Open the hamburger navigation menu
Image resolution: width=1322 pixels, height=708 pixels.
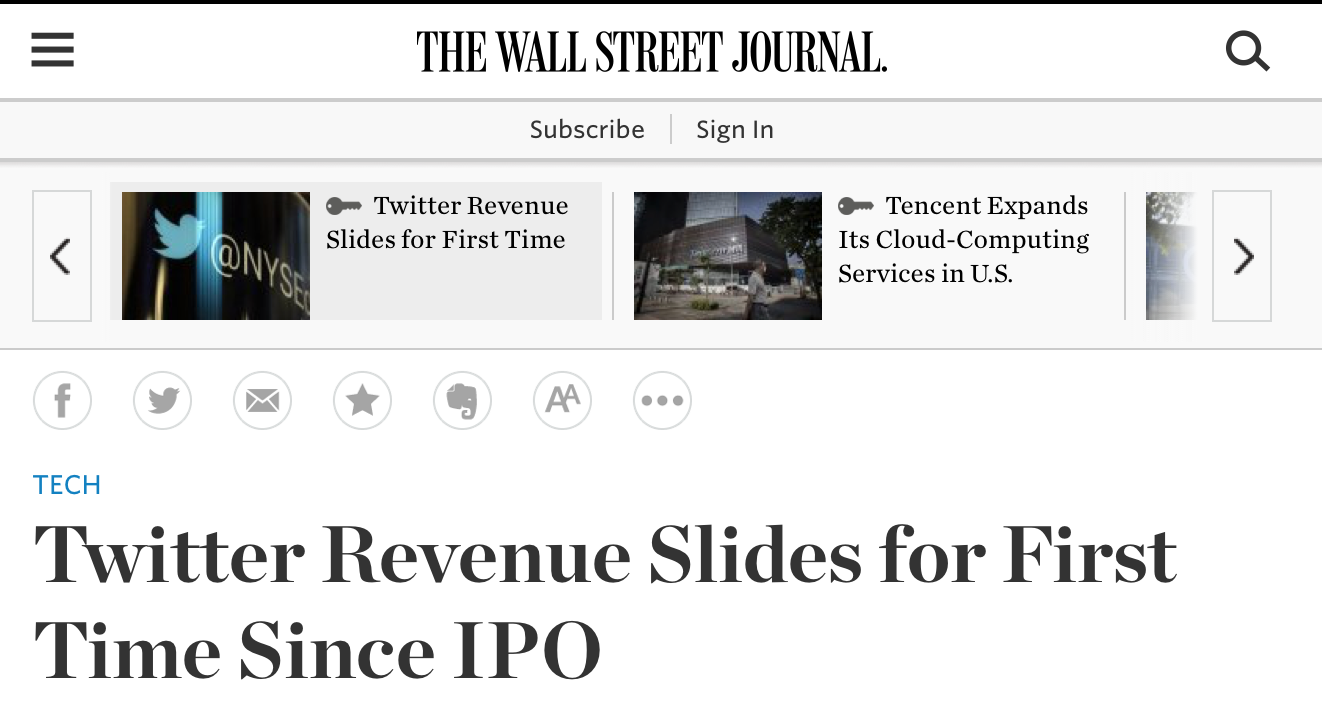pos(53,50)
